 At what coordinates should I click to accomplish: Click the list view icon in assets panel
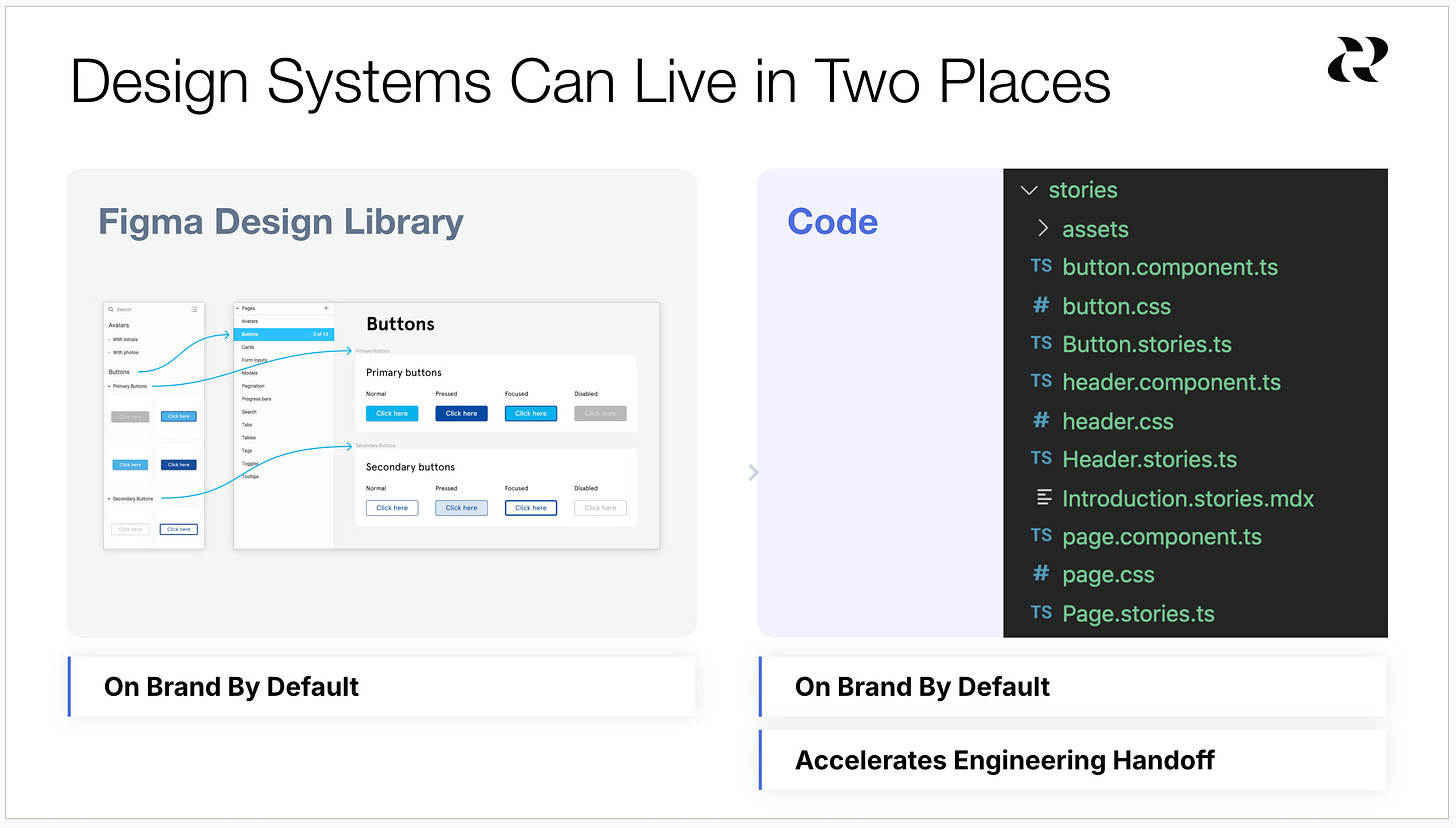[x=194, y=310]
